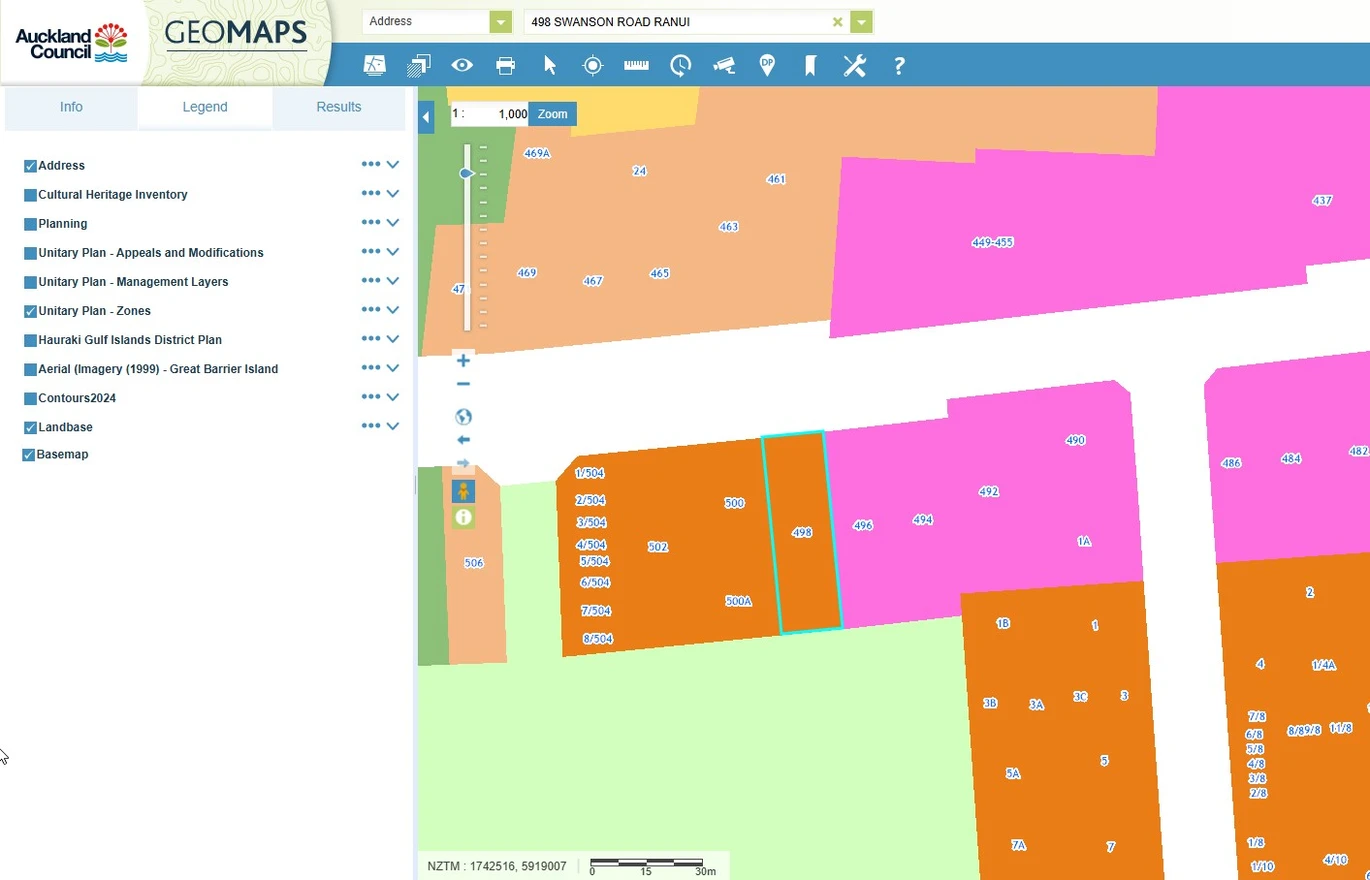This screenshot has height=880, width=1370.
Task: Open the bookmark tool
Action: coord(811,66)
